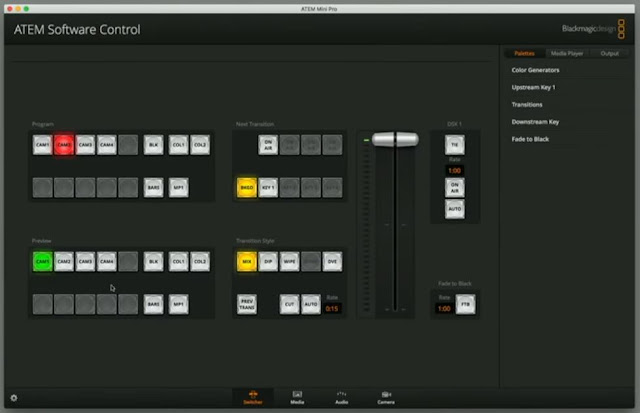Click the AUTO transition button
This screenshot has height=413, width=640.
[x=311, y=304]
